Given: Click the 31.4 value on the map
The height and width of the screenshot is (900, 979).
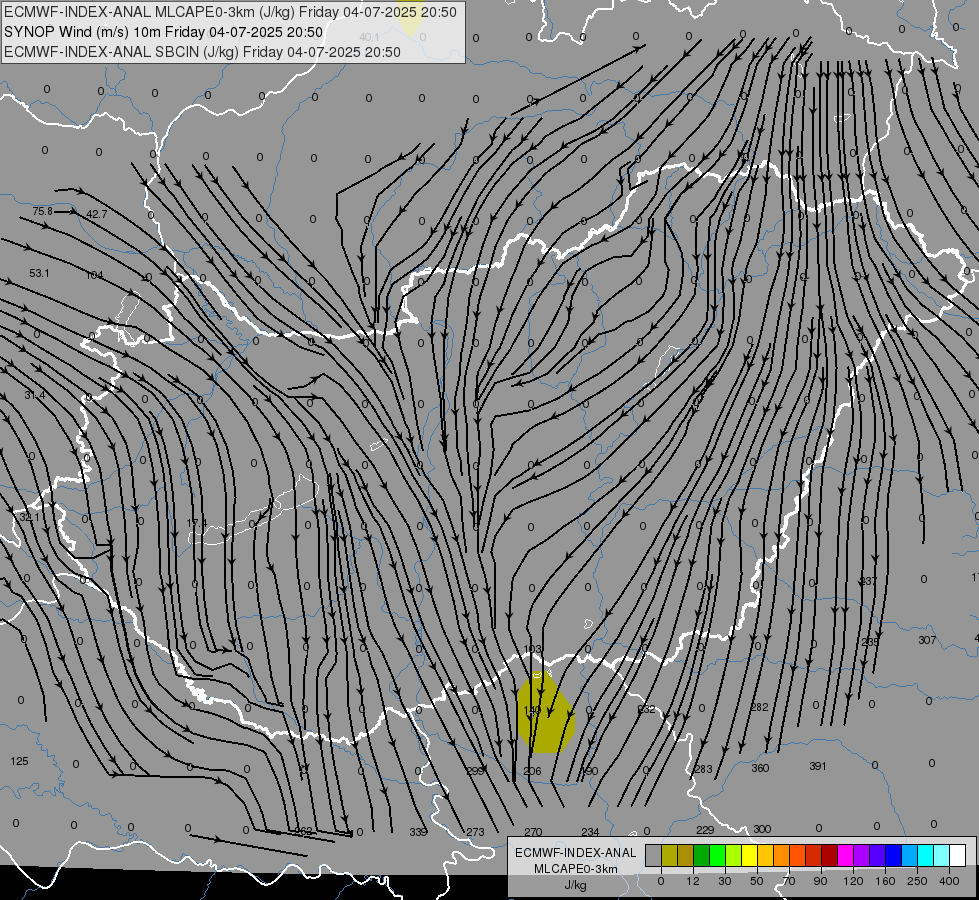Looking at the screenshot, I should (35, 395).
